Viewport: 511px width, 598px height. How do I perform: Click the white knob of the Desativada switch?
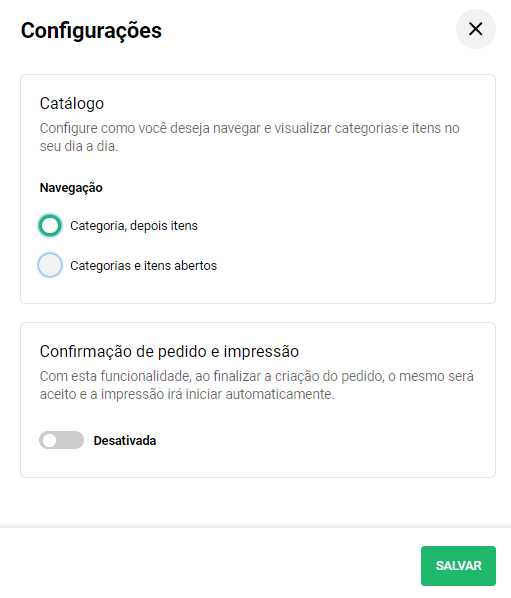coord(50,440)
